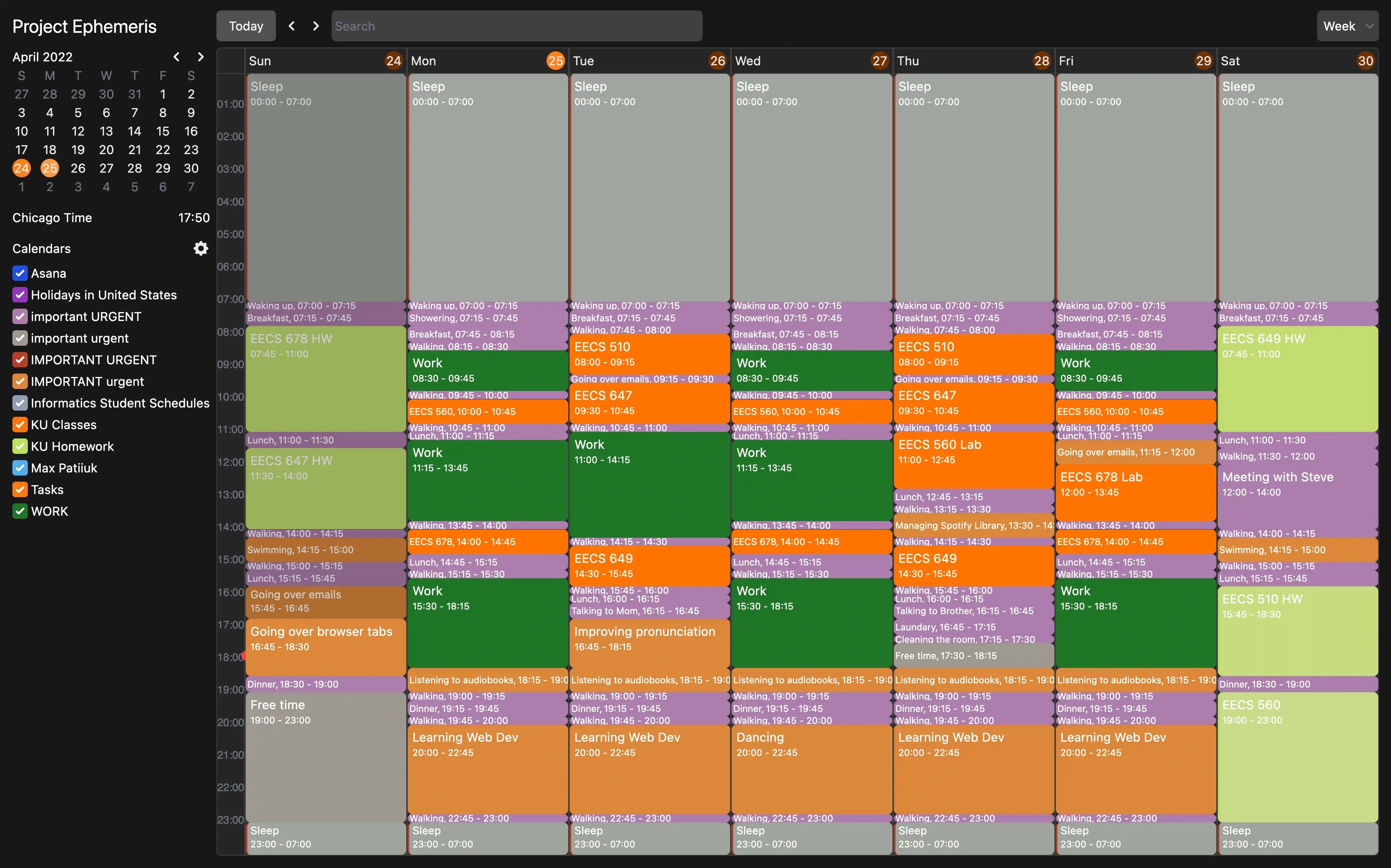Screen dimensions: 1391x868
Task: Open the EECS 560 Lab event on Thursday
Action: pos(973,459)
